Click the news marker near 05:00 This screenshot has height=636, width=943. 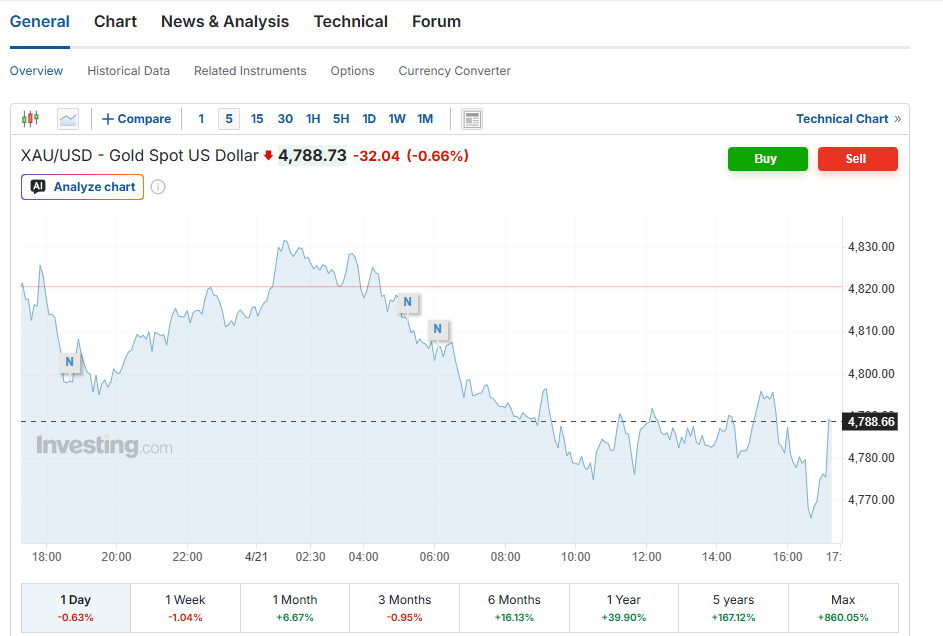coord(407,301)
